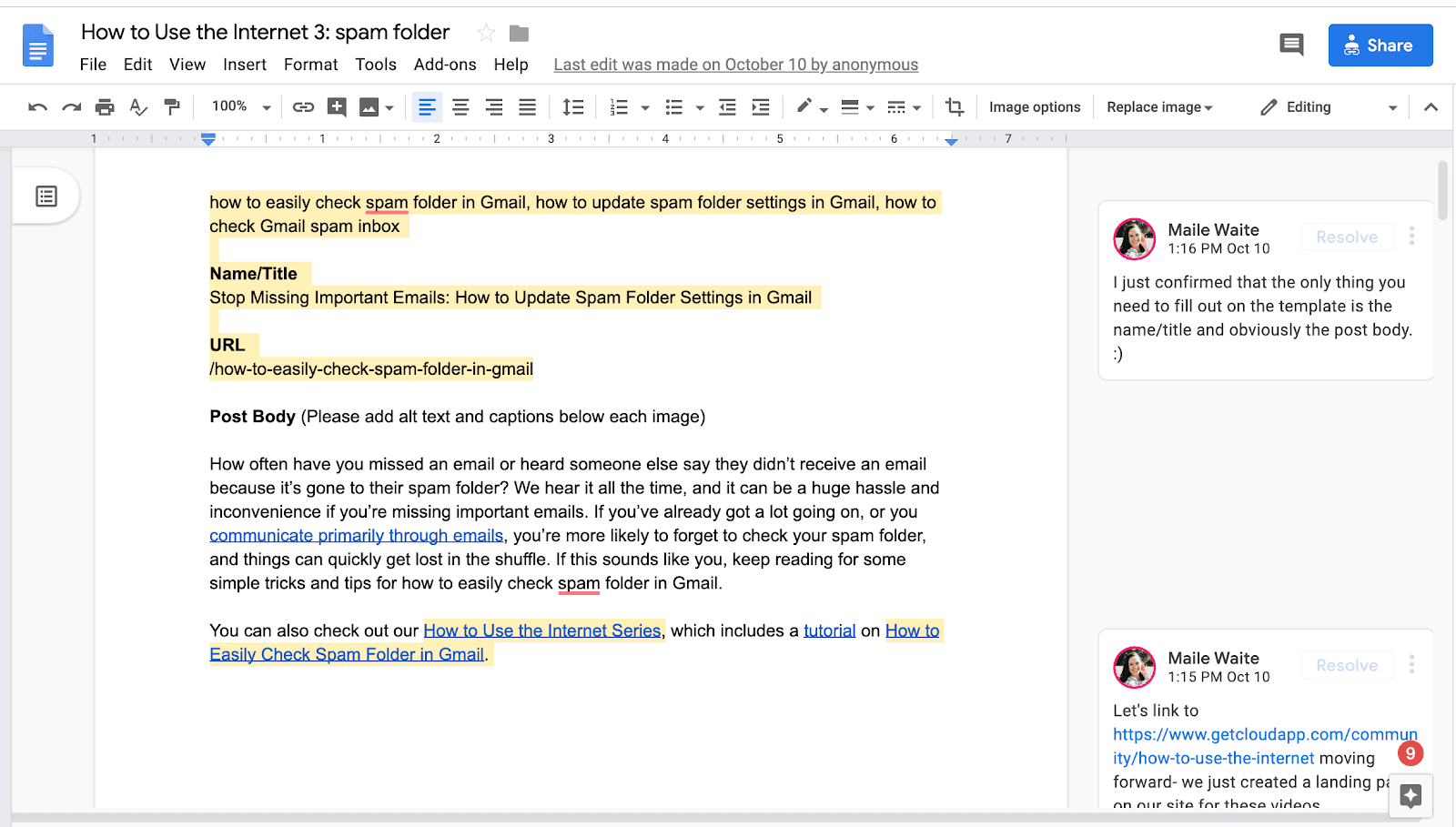Screen dimensions: 1456x827
Task: Open the getcloudapp.com link in the comment
Action: (x=1265, y=746)
